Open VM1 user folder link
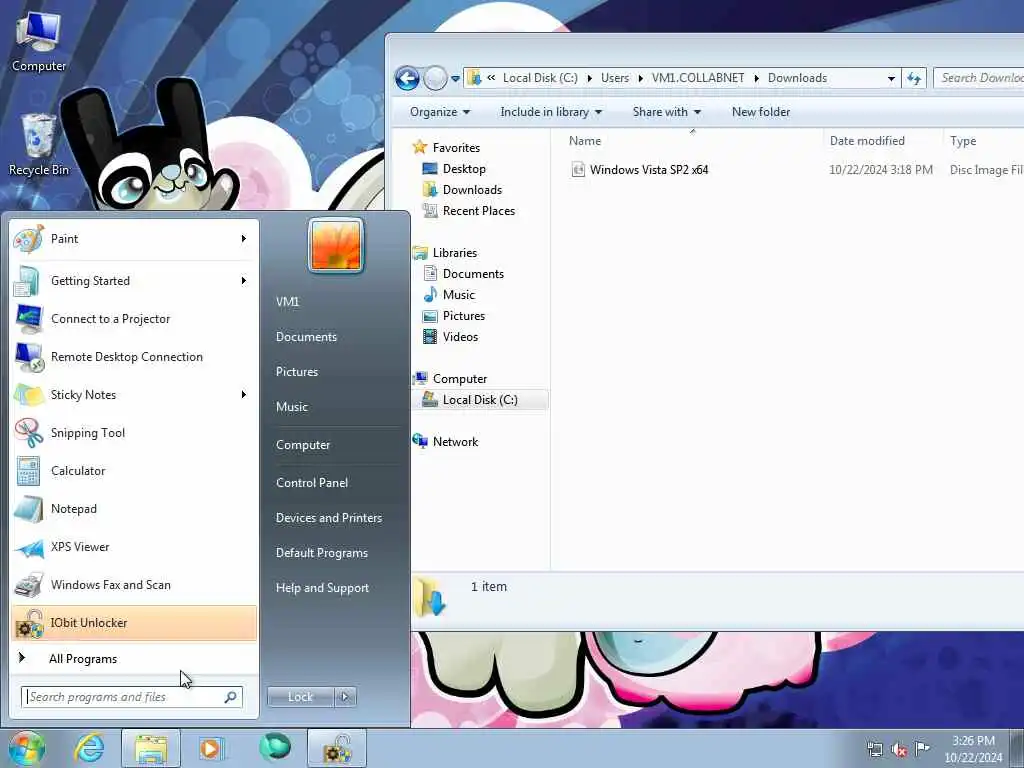 287,302
